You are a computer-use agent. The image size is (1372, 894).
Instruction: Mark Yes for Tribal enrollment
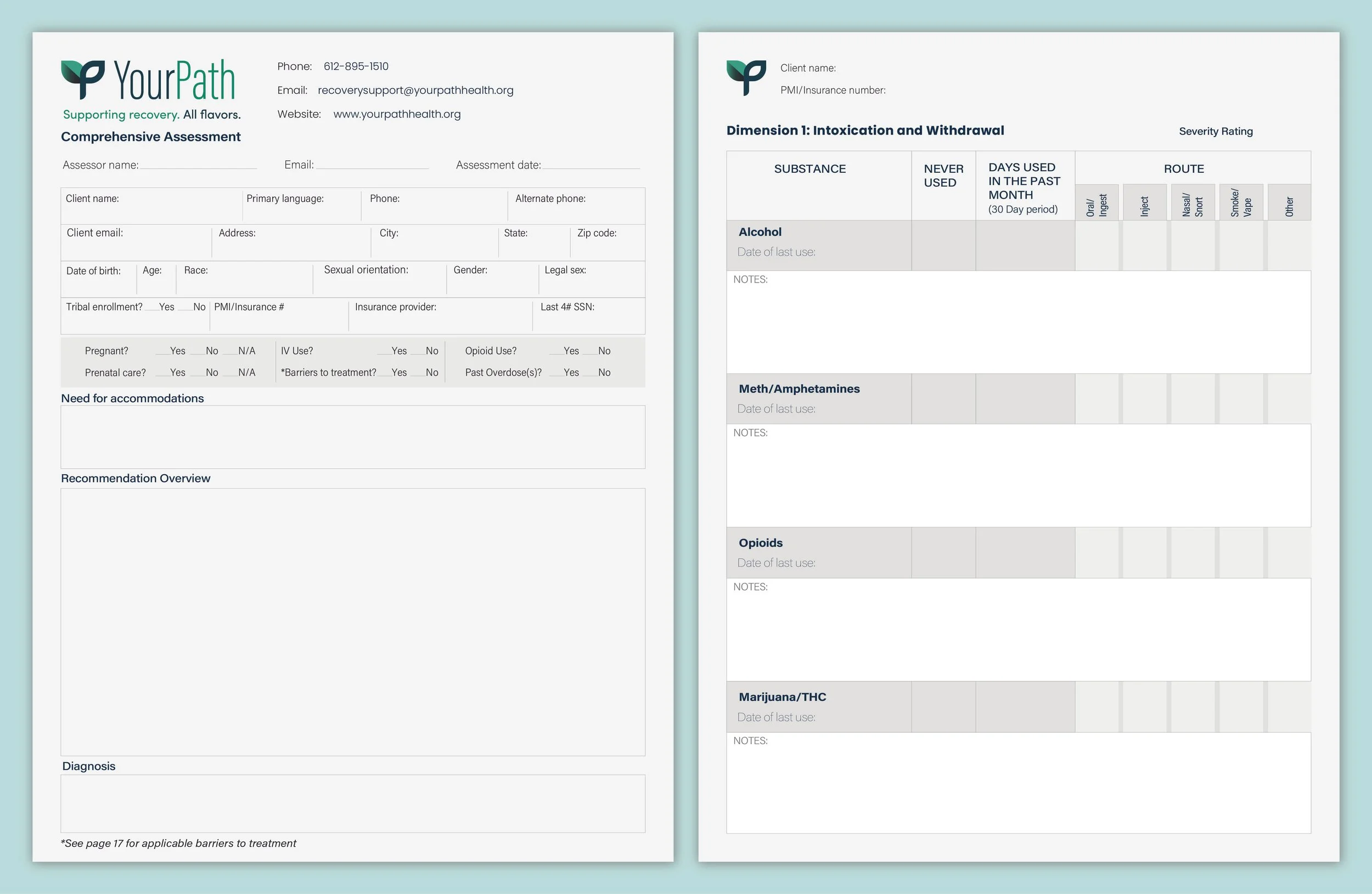(151, 307)
